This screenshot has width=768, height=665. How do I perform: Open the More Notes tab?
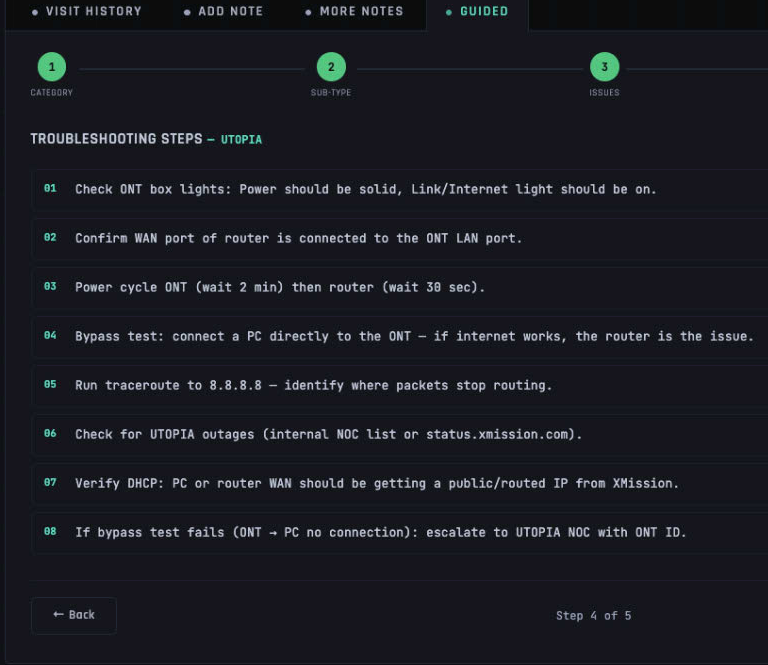click(354, 12)
